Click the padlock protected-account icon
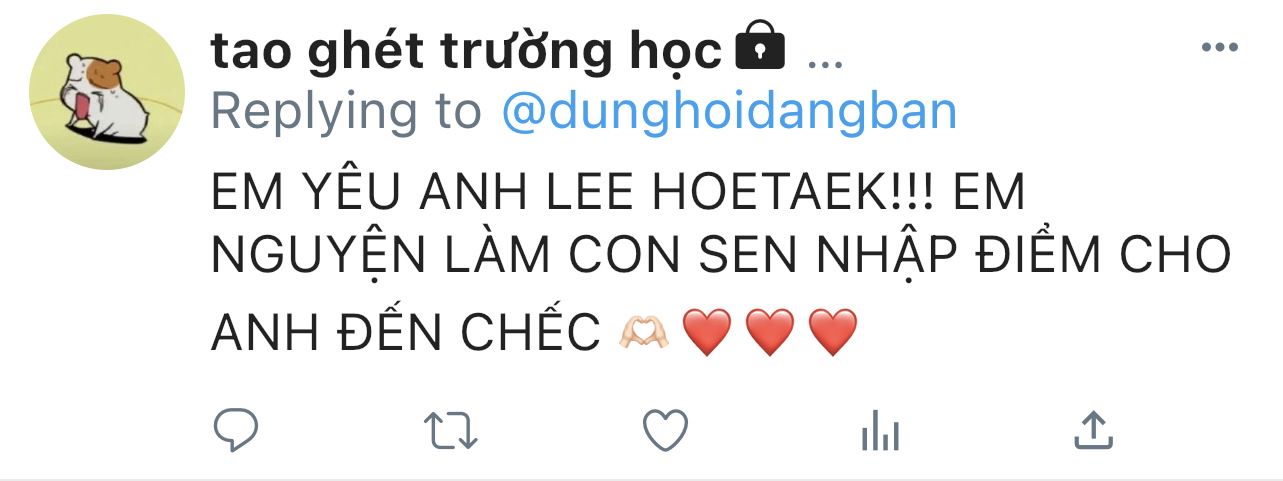 coord(760,48)
